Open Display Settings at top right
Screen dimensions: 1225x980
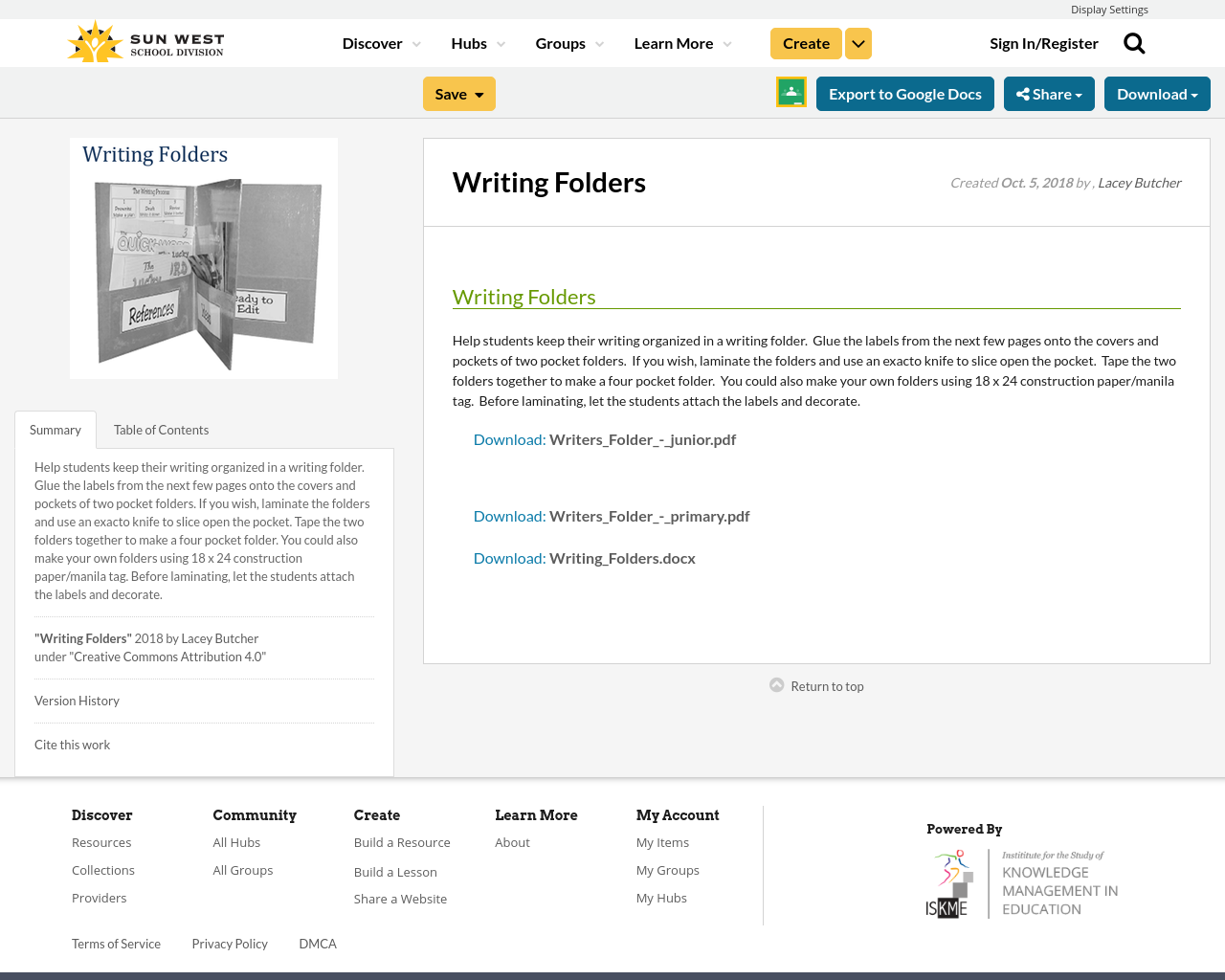click(1109, 9)
